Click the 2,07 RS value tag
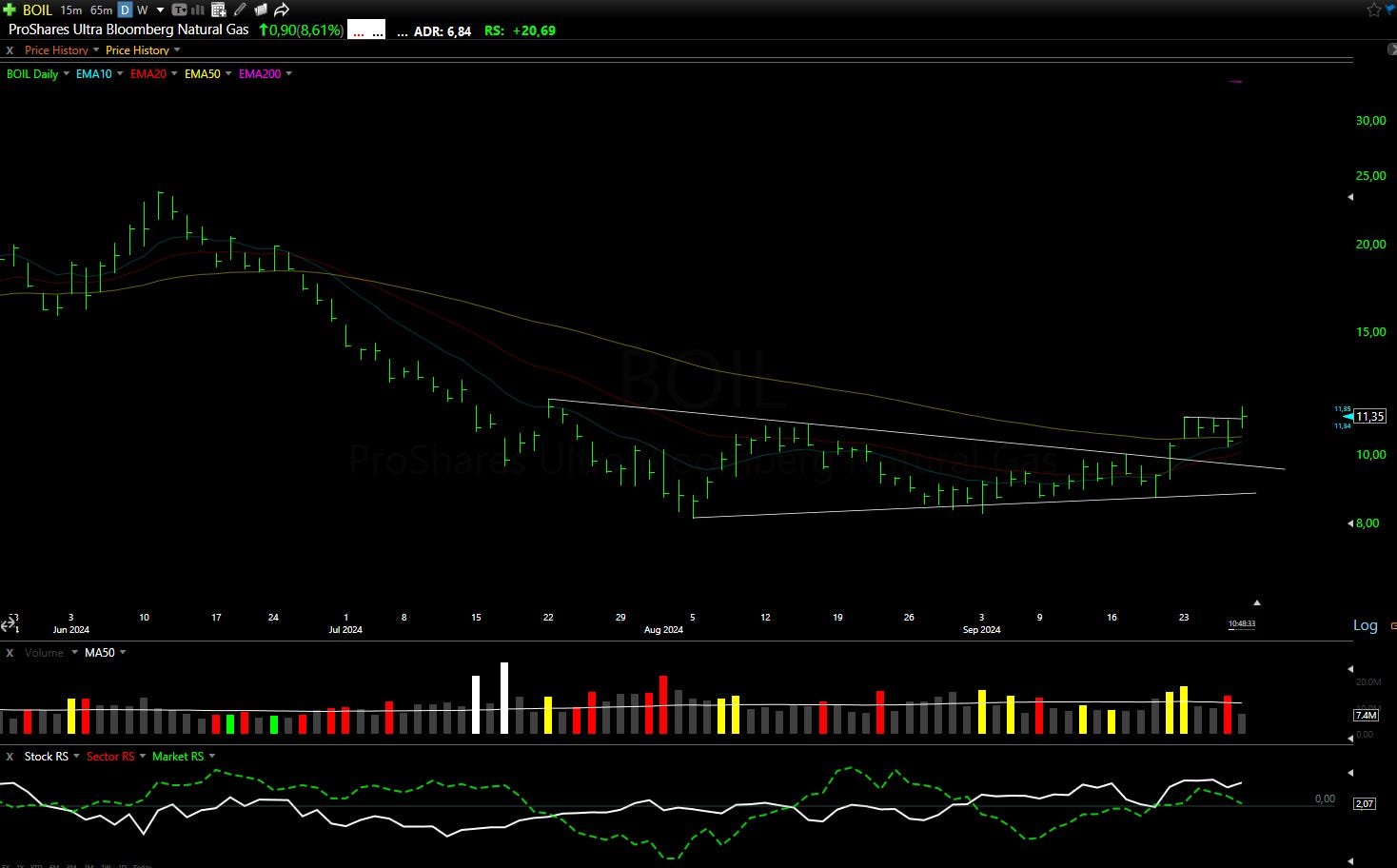 [x=1365, y=804]
